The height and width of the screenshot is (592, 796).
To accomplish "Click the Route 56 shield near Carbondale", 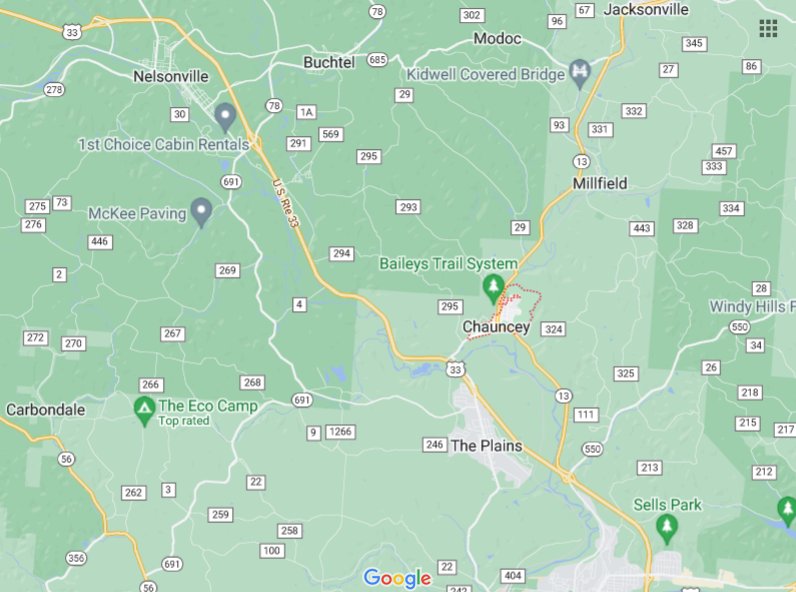I will (x=67, y=459).
